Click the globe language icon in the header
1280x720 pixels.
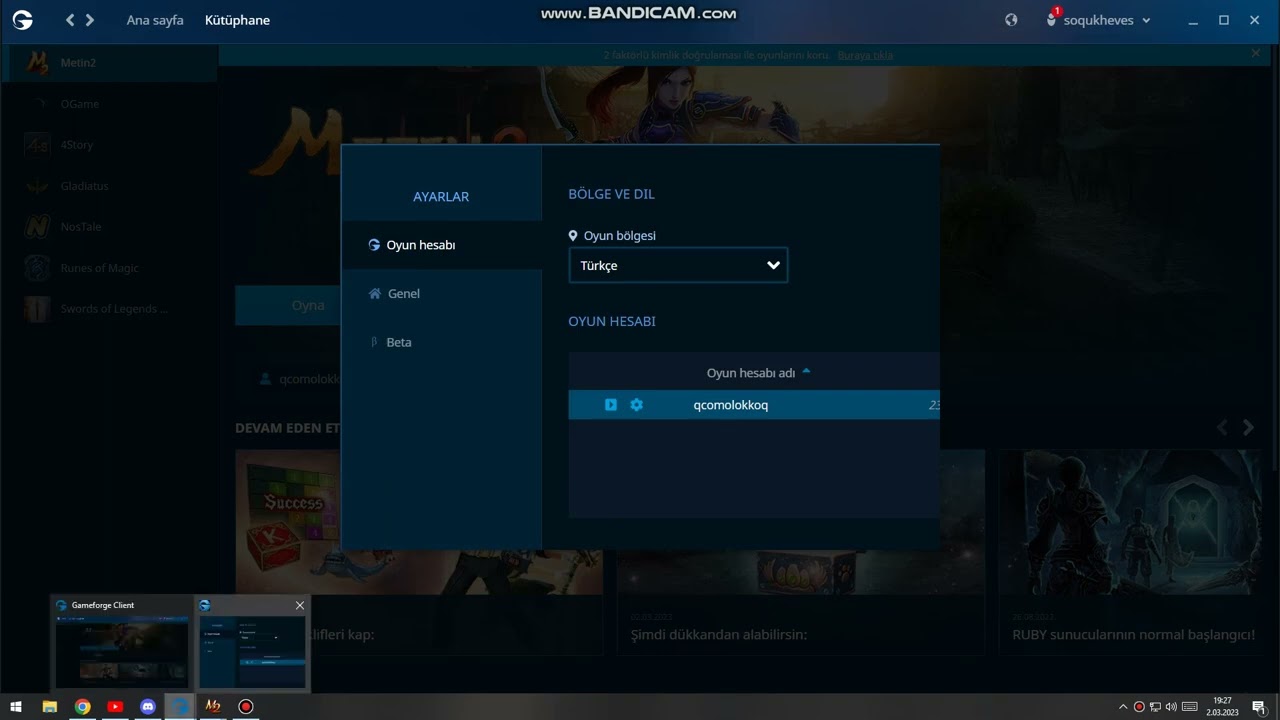[1011, 20]
